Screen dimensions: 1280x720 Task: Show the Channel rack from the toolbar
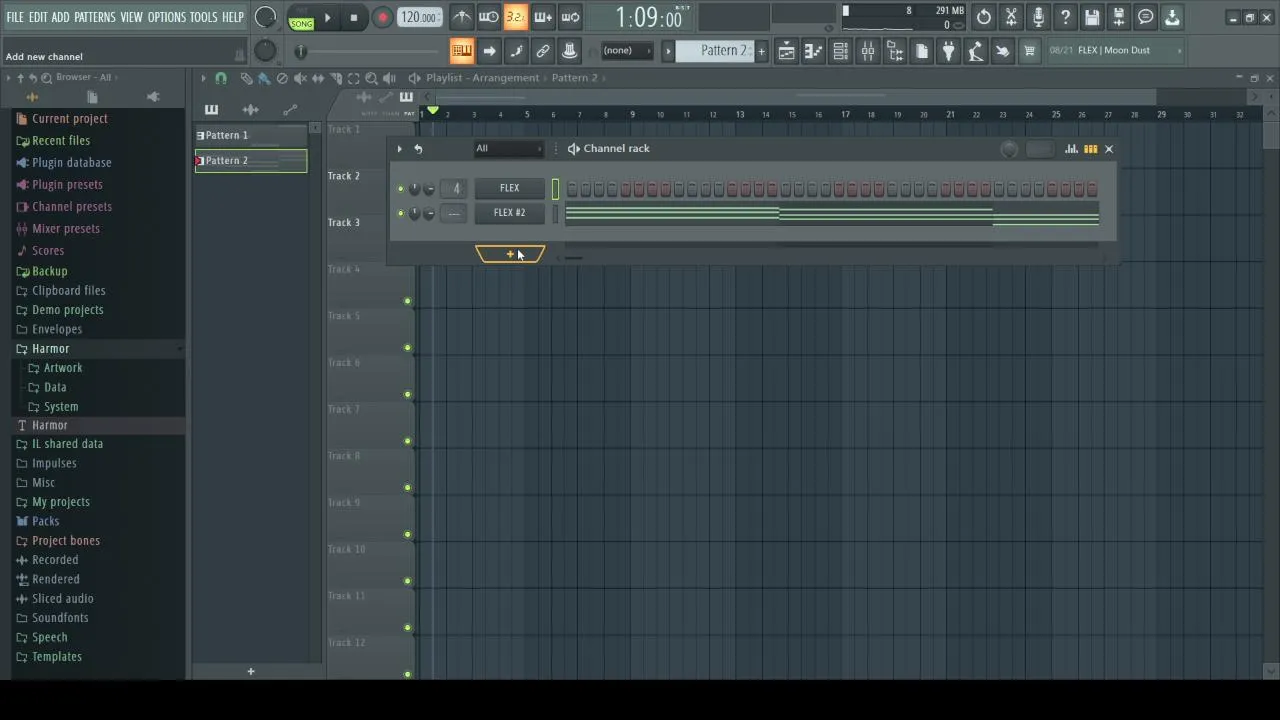841,51
